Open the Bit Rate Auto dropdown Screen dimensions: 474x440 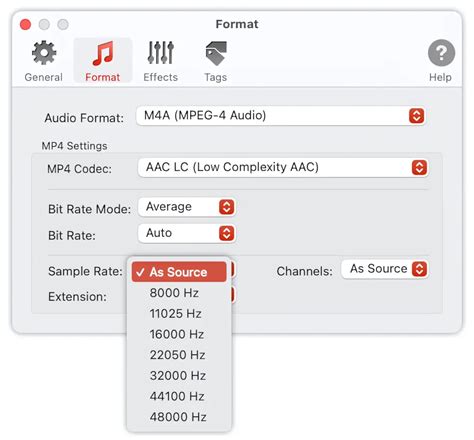coord(187,233)
